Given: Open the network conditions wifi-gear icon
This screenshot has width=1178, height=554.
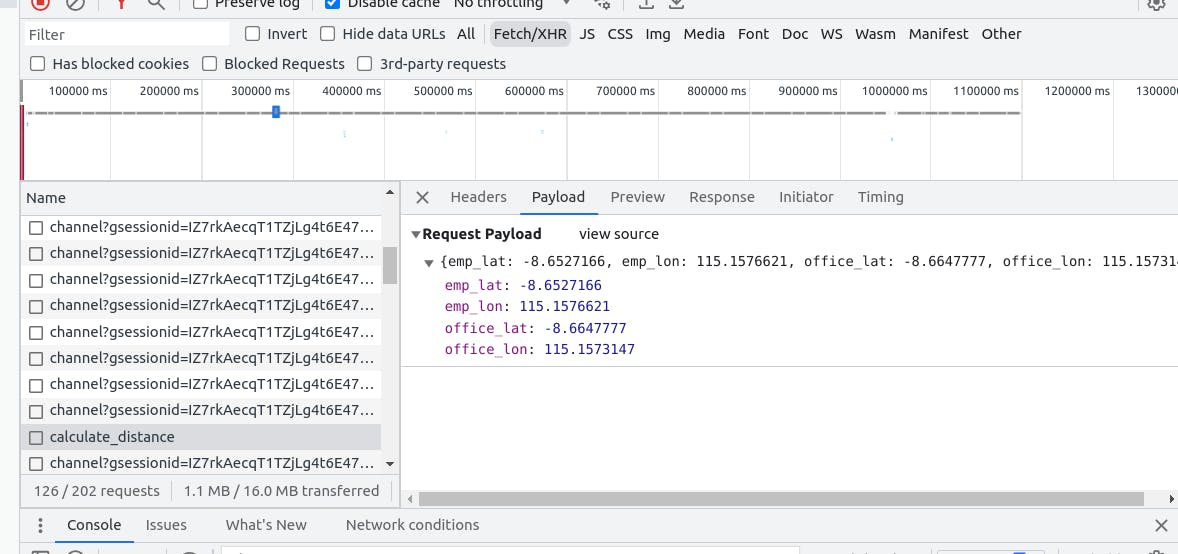Looking at the screenshot, I should 602,4.
